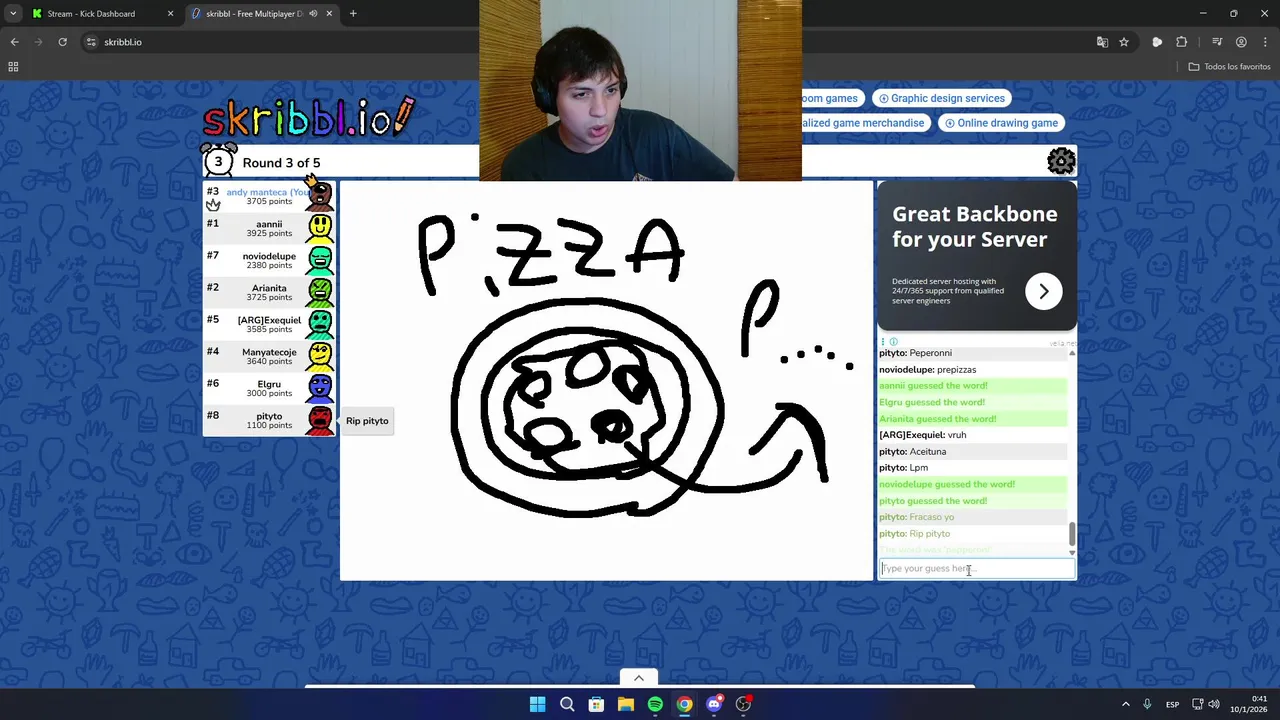The image size is (1280, 720).
Task: Click the microphone tray icon
Action: click(x=1147, y=704)
